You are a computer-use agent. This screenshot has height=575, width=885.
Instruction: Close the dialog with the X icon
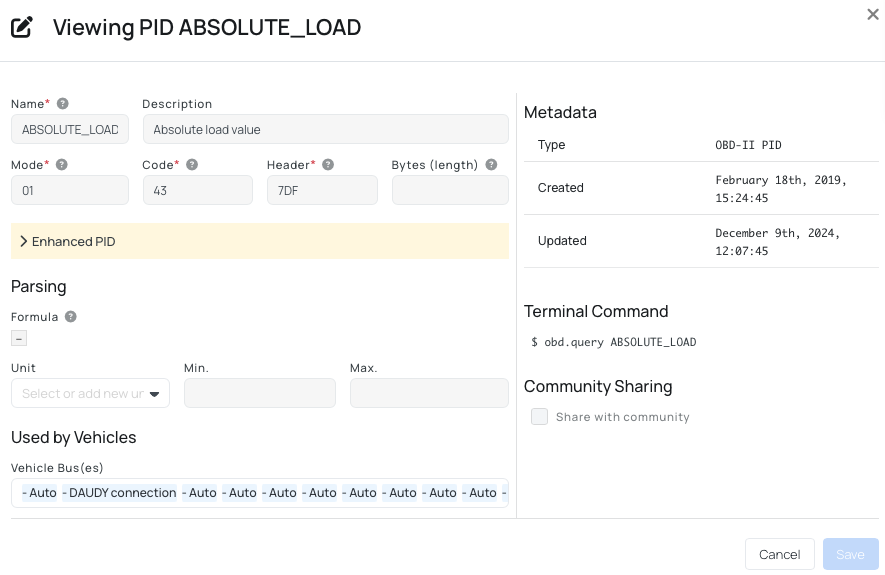873,15
